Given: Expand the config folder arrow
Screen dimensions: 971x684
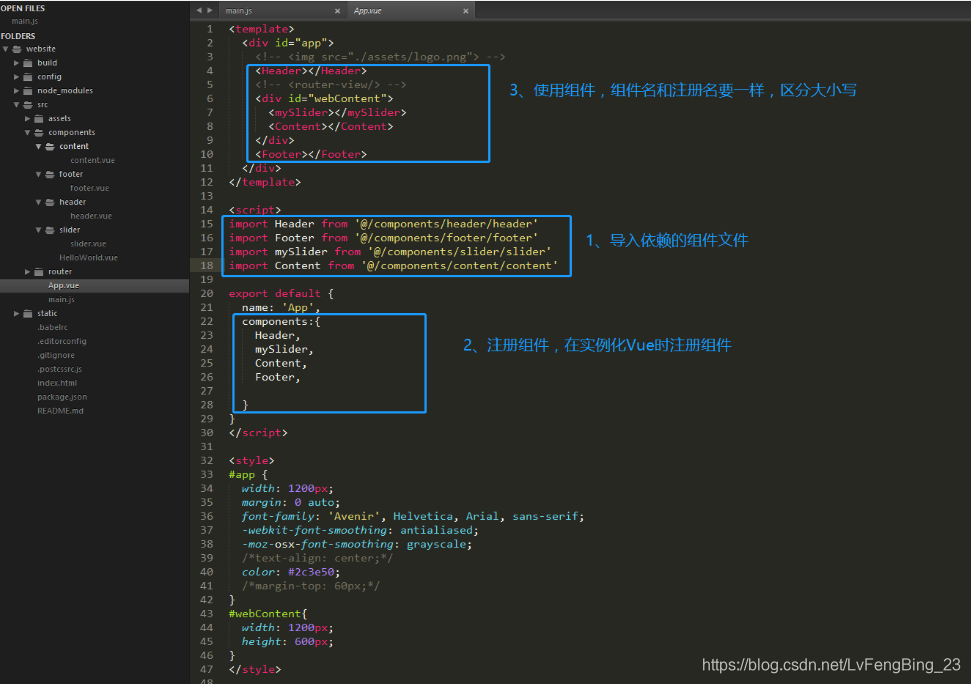Looking at the screenshot, I should tap(16, 77).
